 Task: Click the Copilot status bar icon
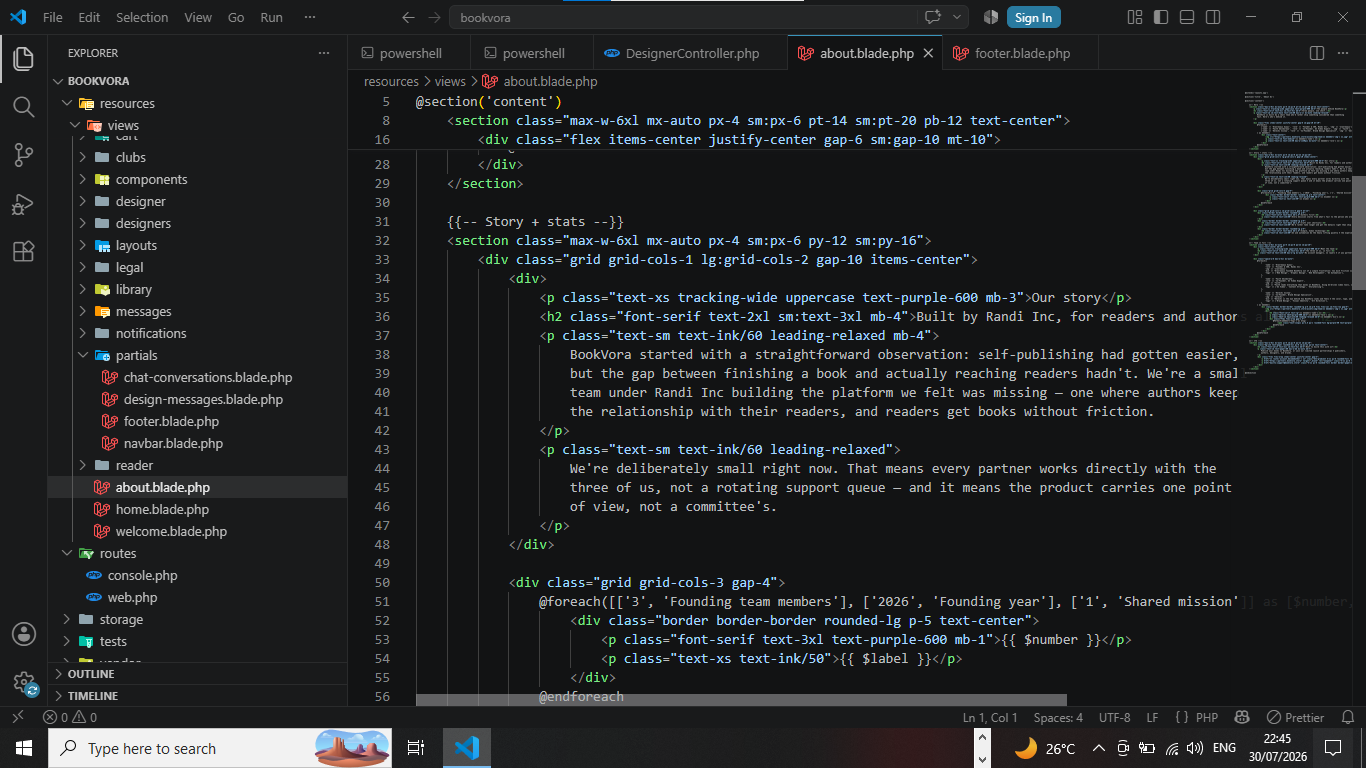[1241, 717]
